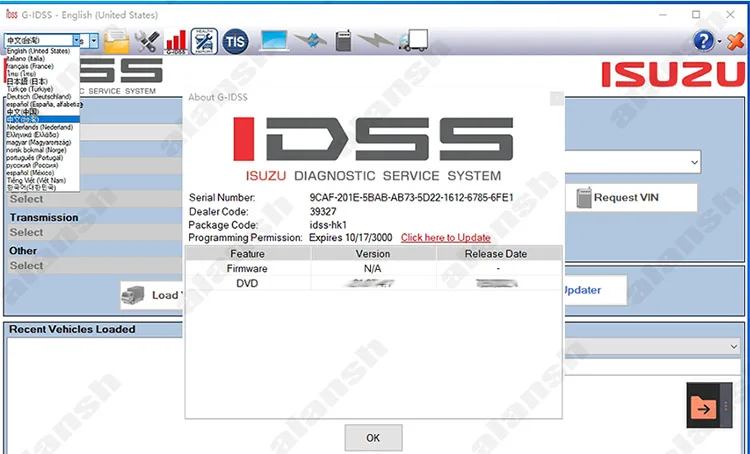Choose Nederlands (Nederland) language option

click(40, 127)
